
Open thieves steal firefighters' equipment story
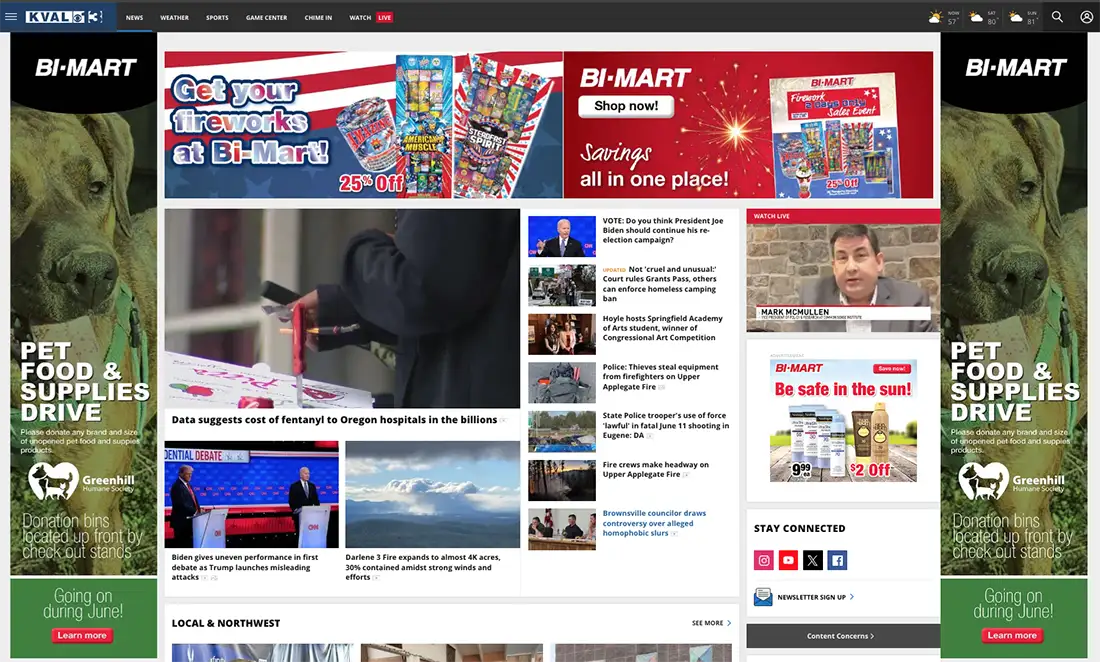click(x=660, y=377)
